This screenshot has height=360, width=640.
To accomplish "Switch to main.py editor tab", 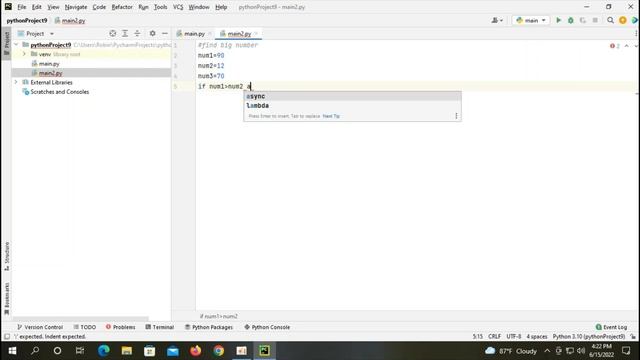I will [x=194, y=34].
